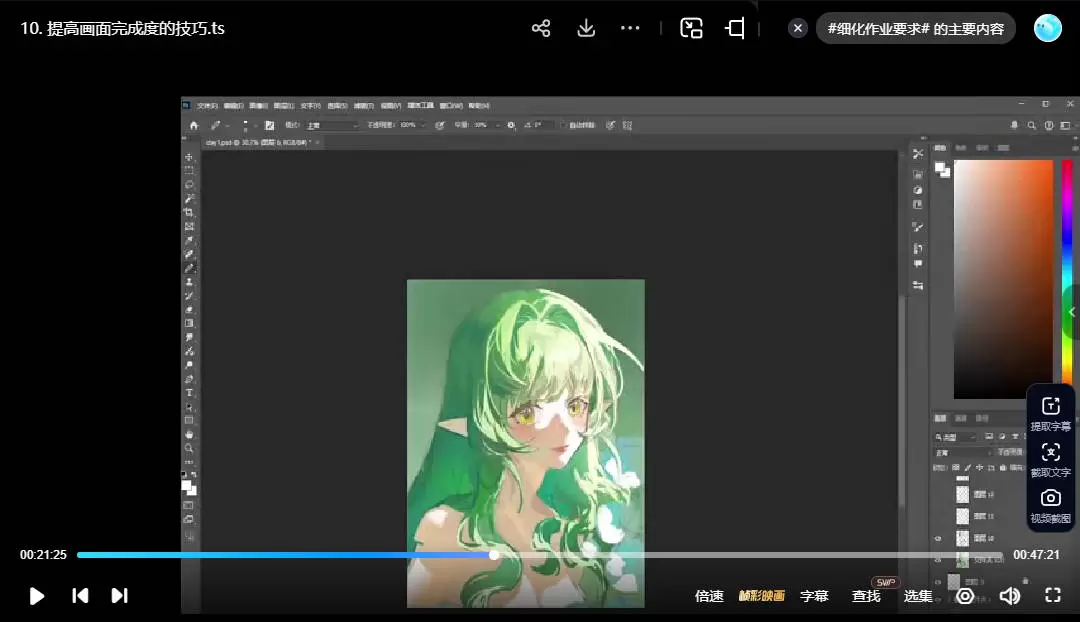Image resolution: width=1080 pixels, height=622 pixels.
Task: Go back to the previous video
Action: pyautogui.click(x=80, y=596)
